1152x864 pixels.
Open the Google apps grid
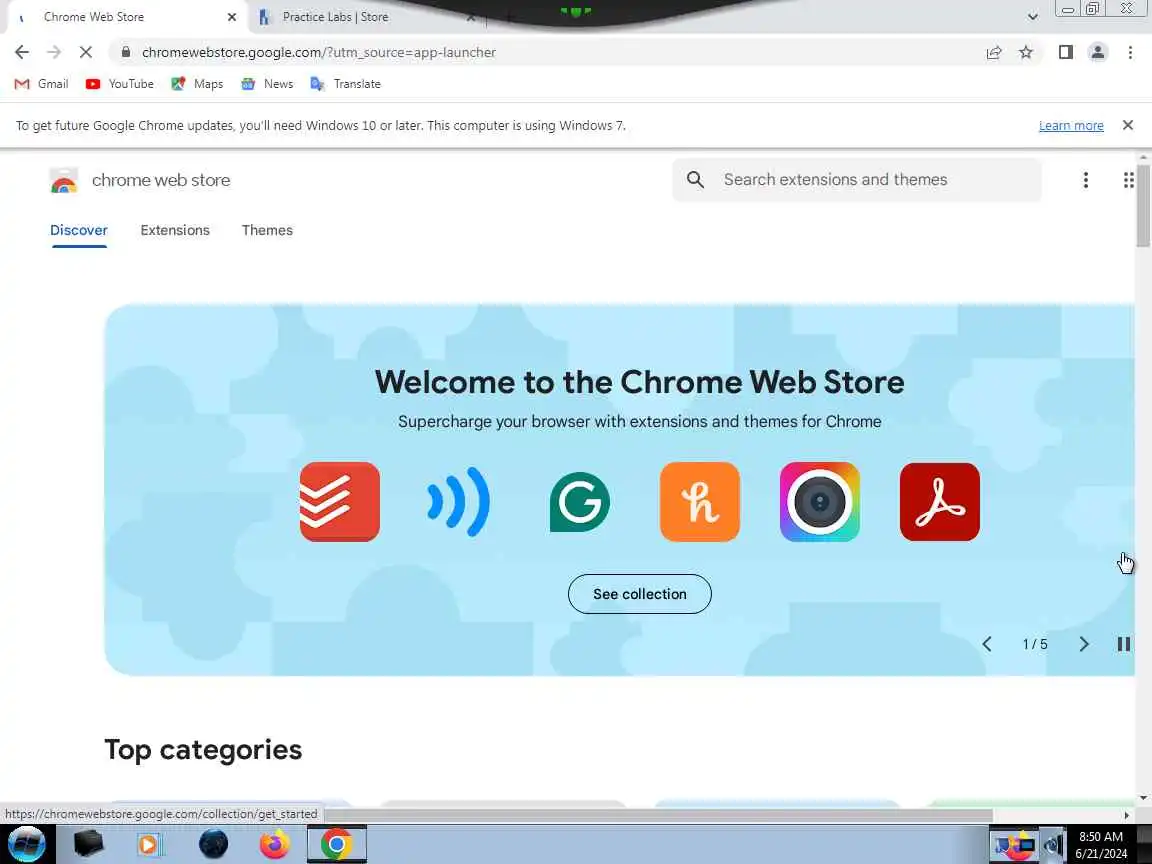click(x=1128, y=180)
